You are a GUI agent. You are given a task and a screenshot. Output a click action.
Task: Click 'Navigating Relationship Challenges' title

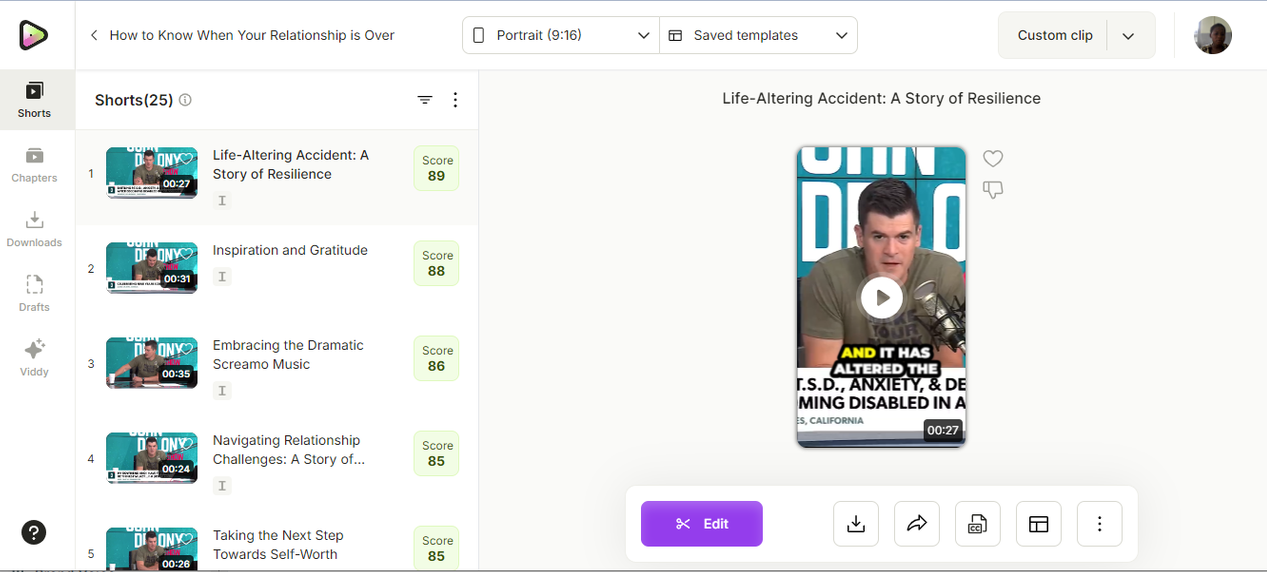click(289, 450)
